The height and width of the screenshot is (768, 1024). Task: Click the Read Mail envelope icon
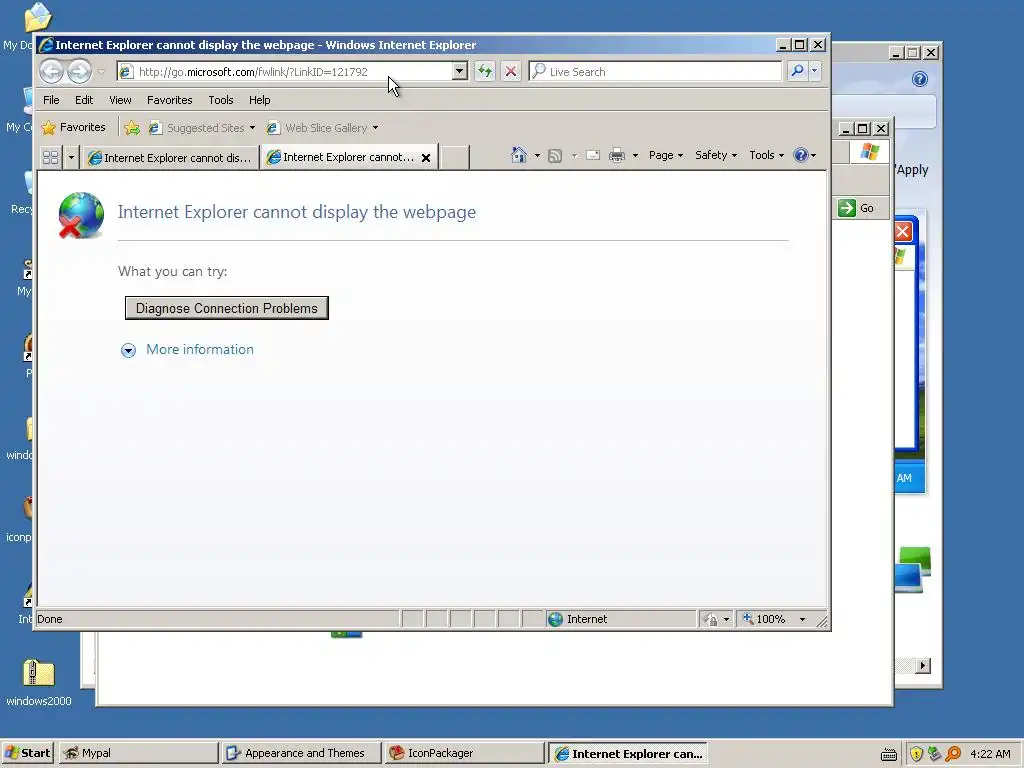click(592, 155)
